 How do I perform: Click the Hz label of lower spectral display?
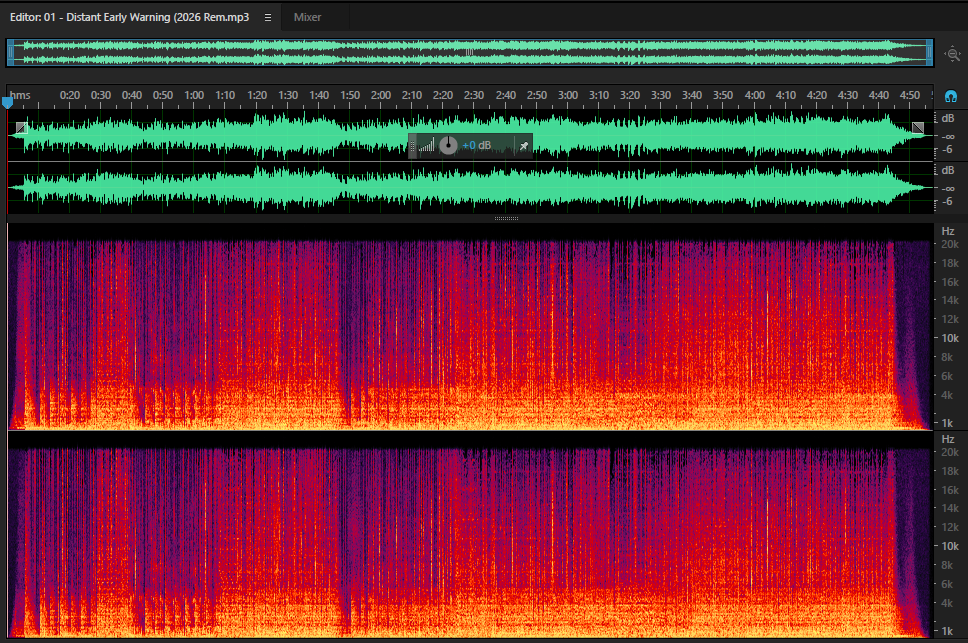pyautogui.click(x=948, y=439)
